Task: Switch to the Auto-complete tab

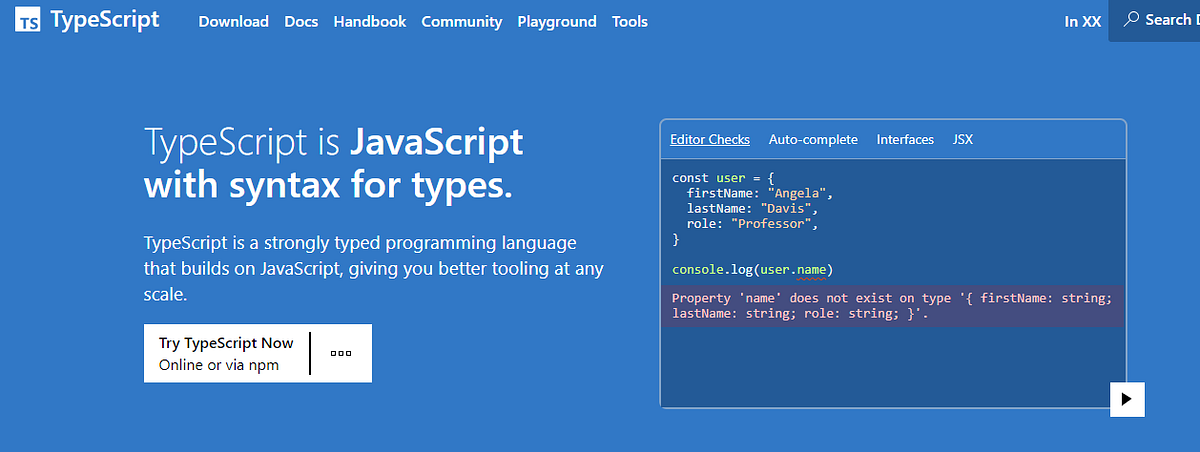Action: (813, 139)
